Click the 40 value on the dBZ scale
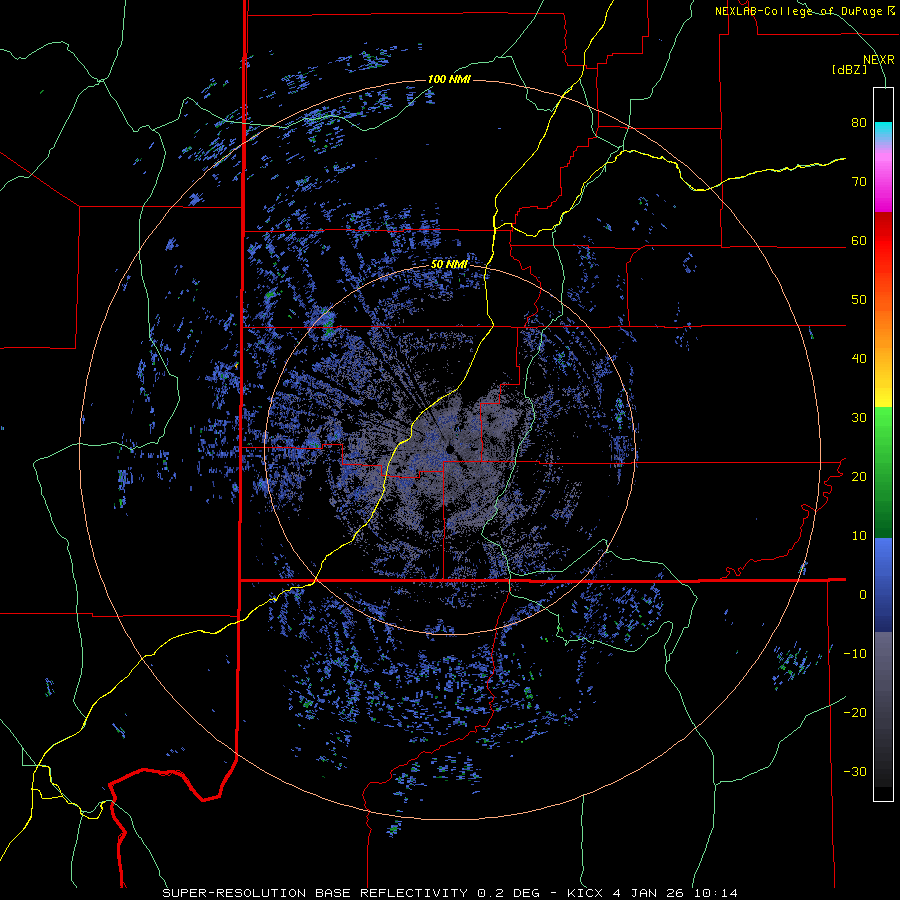 click(x=859, y=359)
